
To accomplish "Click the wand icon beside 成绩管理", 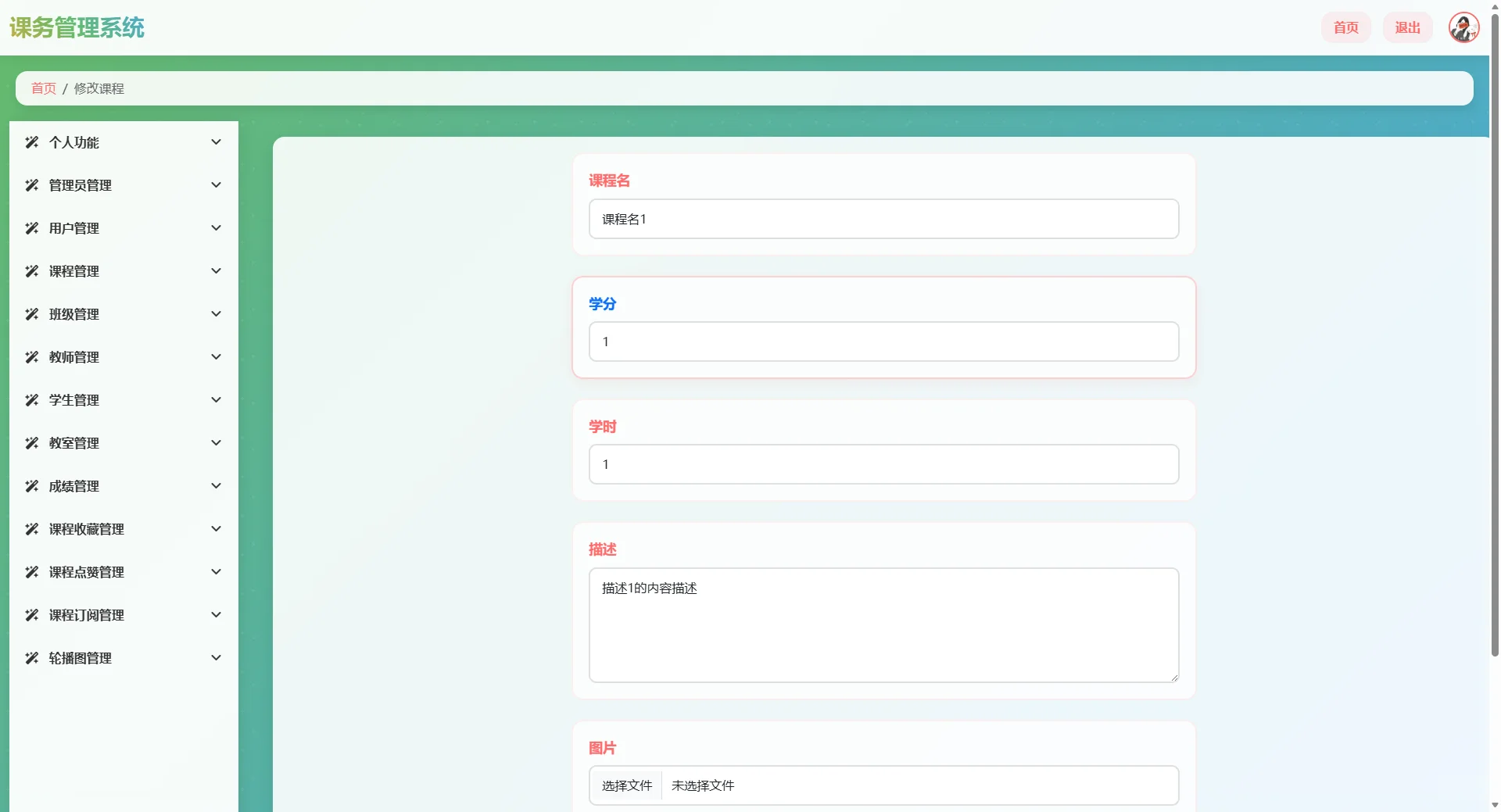I will (x=31, y=486).
